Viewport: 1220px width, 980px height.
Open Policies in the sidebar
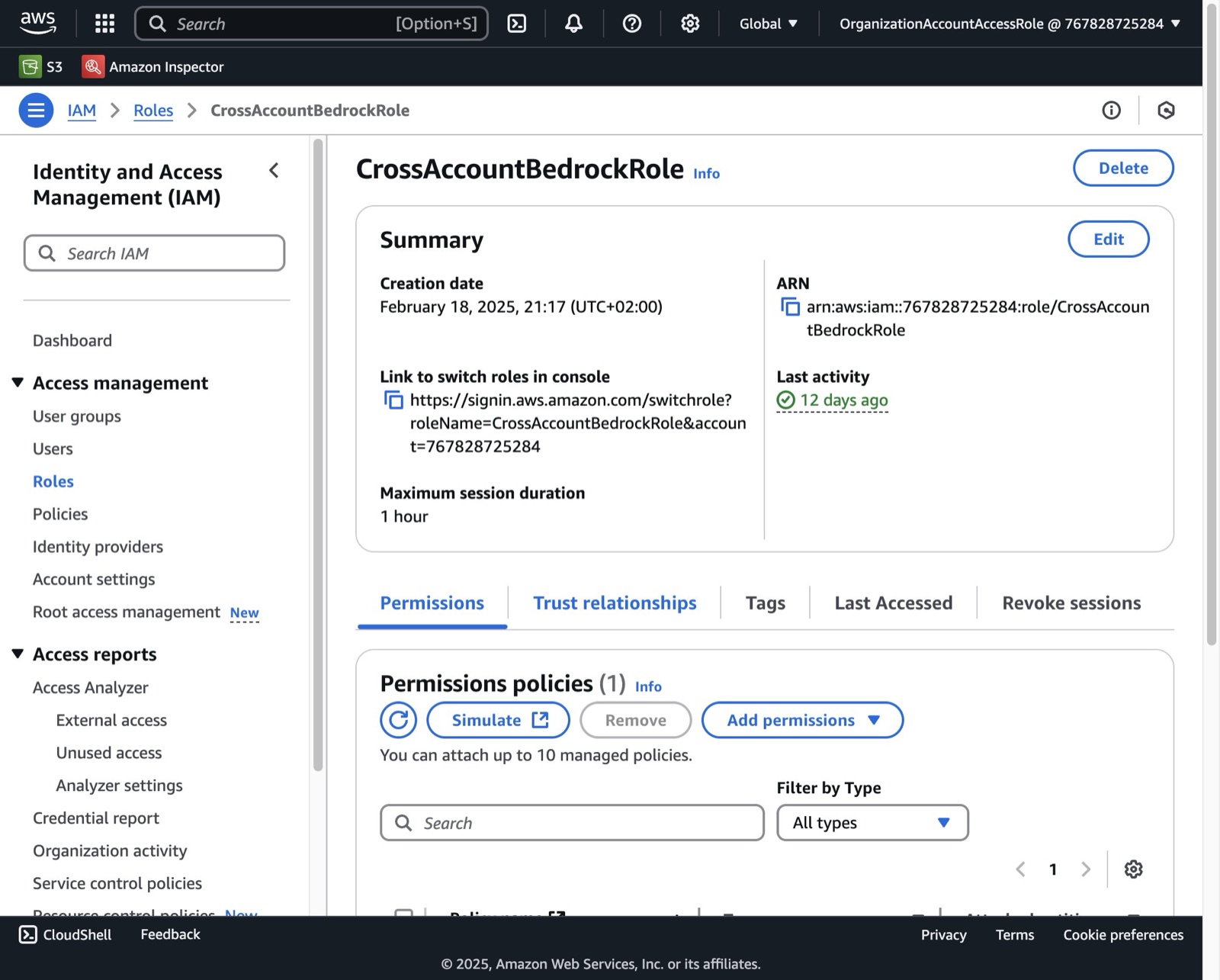coord(60,515)
